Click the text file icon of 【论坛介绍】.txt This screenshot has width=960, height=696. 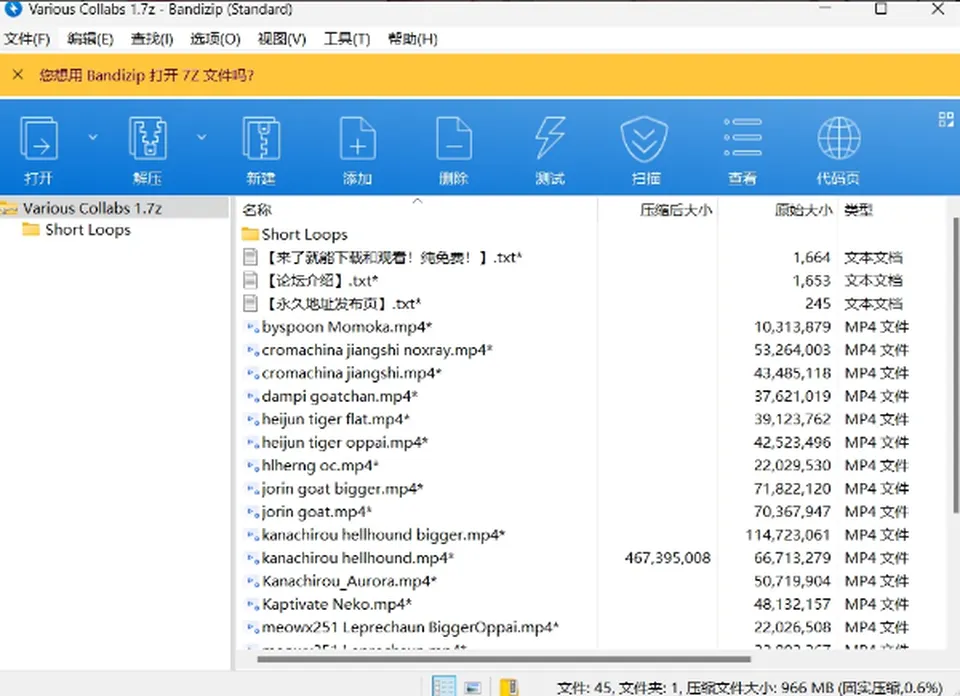click(250, 280)
